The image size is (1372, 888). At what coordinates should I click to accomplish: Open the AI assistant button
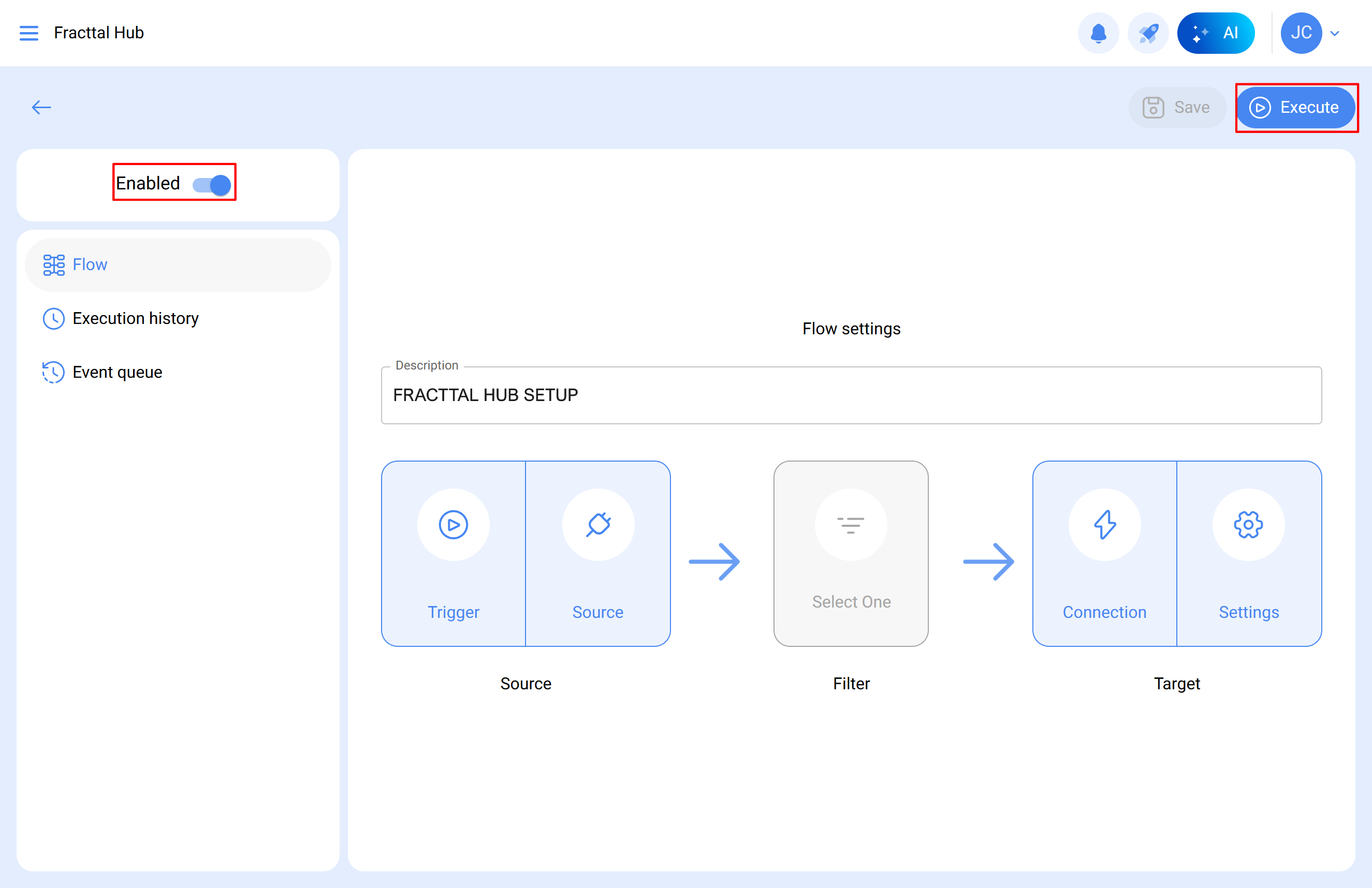pyautogui.click(x=1216, y=33)
